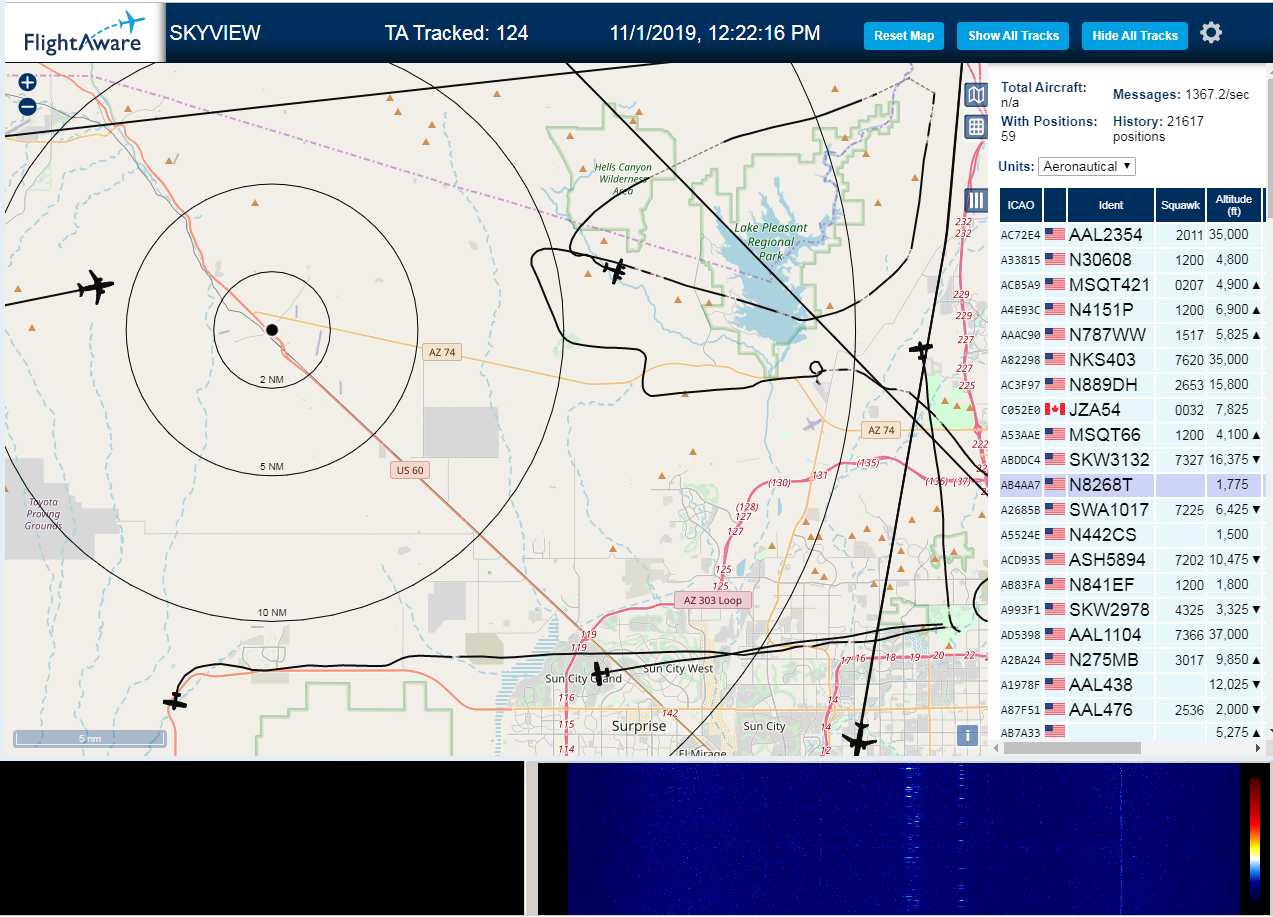Select the MSQT66 aircraft row
The width and height of the screenshot is (1273, 917).
pyautogui.click(x=1131, y=434)
